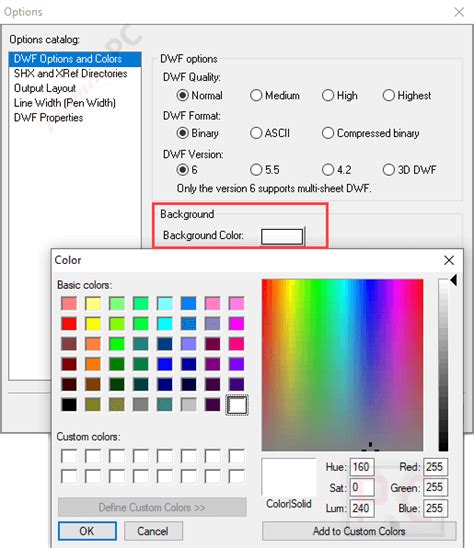Pick the pure red basic swatch

point(69,324)
